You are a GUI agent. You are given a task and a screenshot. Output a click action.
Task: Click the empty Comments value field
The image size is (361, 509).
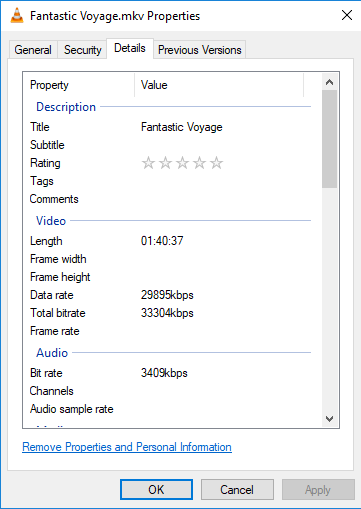223,199
